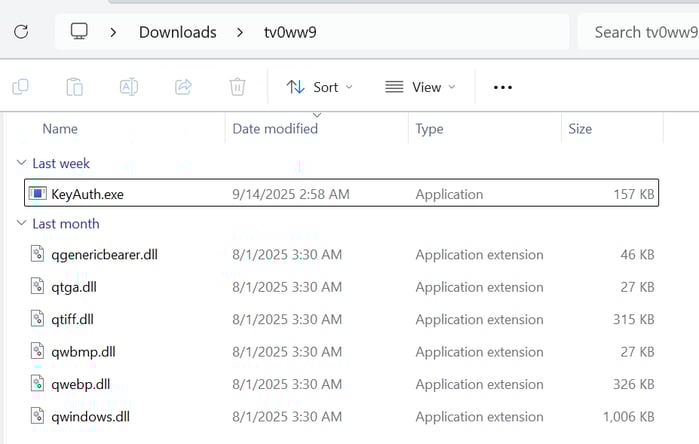Screen dimensions: 699x444
Task: Click the This PC monitor icon
Action: [x=80, y=32]
